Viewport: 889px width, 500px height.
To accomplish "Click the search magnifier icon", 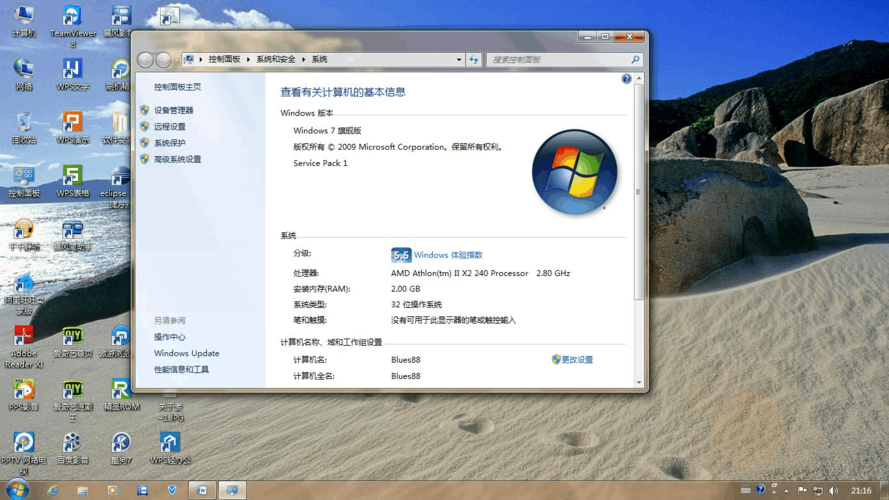I will tap(635, 60).
